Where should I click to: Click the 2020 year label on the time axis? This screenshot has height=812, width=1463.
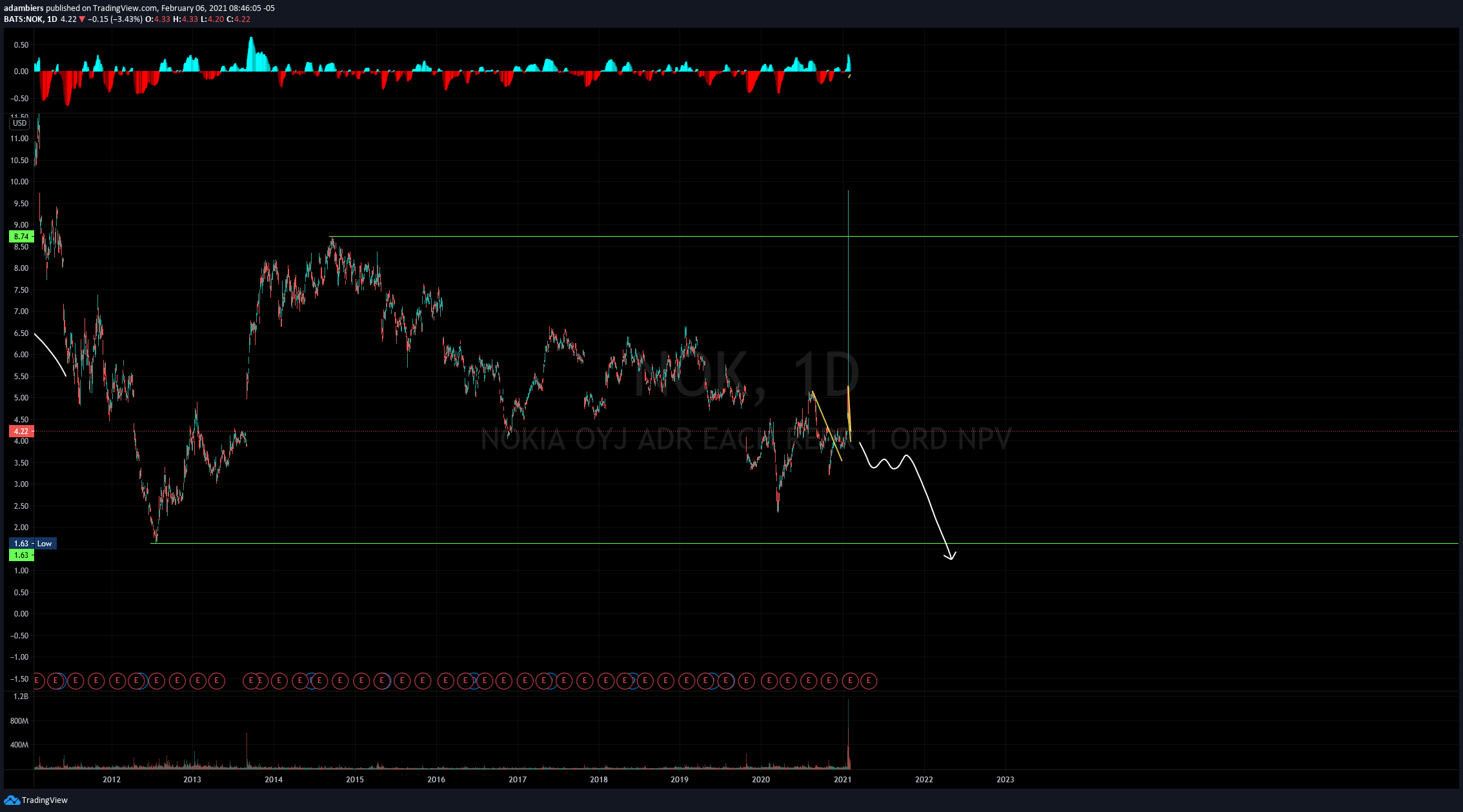click(761, 779)
